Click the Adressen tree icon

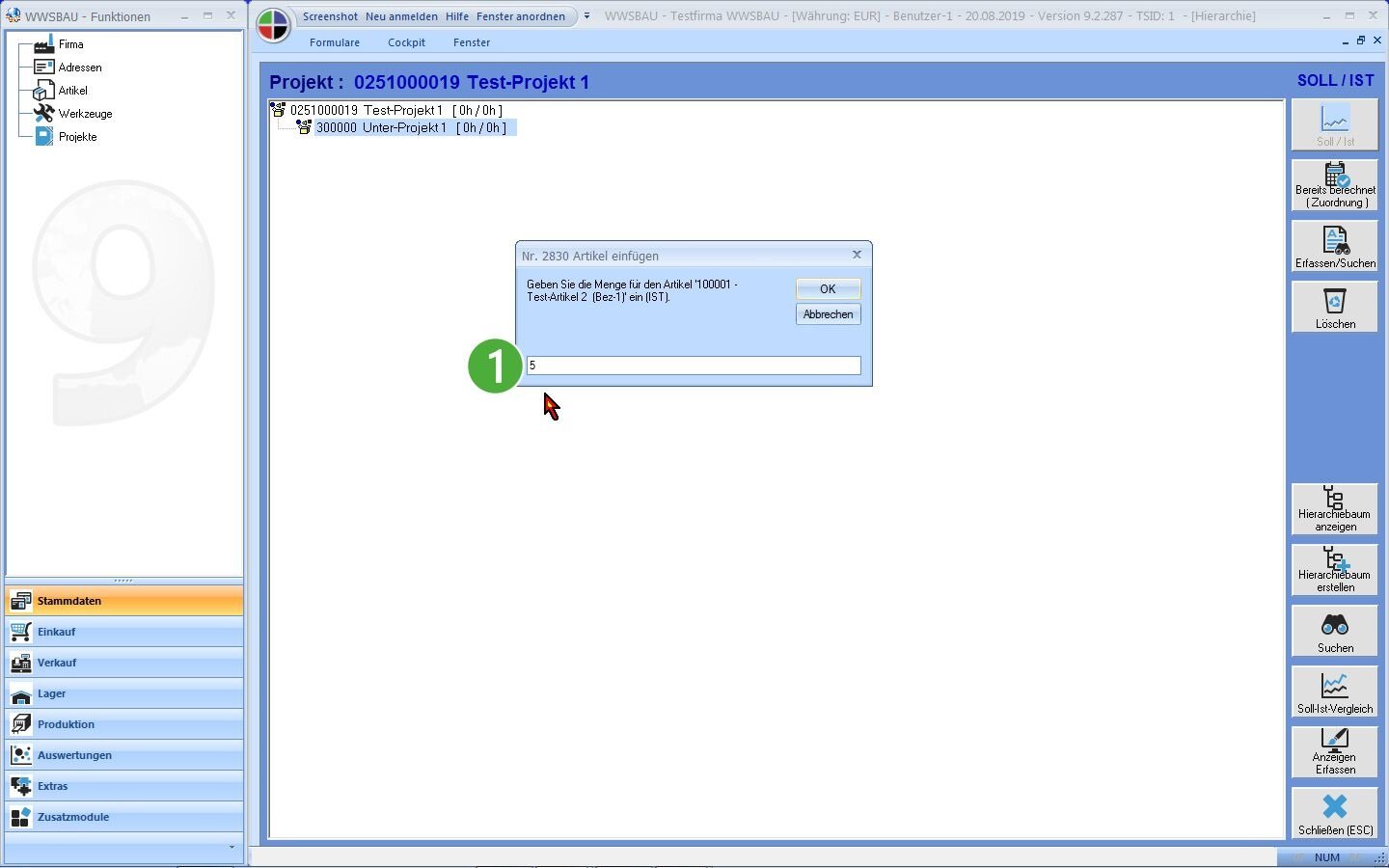click(43, 68)
